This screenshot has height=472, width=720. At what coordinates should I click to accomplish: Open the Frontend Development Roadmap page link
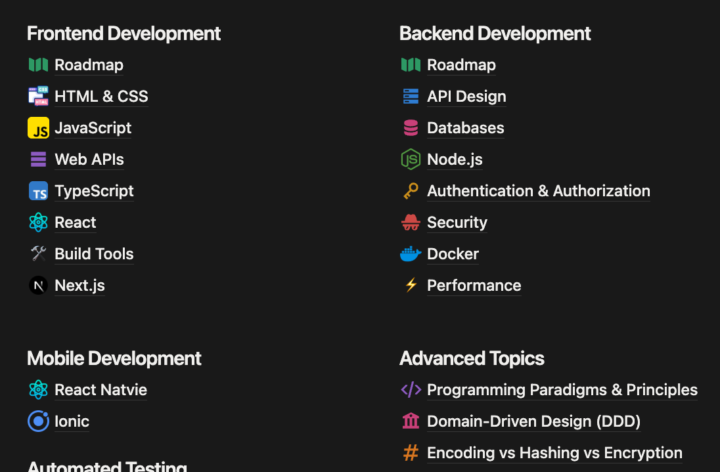pos(89,65)
